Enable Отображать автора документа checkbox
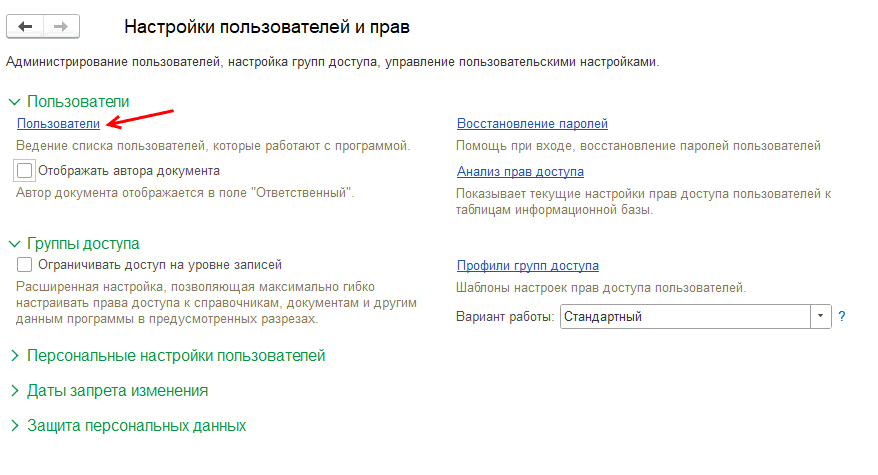878x475 pixels. [24, 171]
